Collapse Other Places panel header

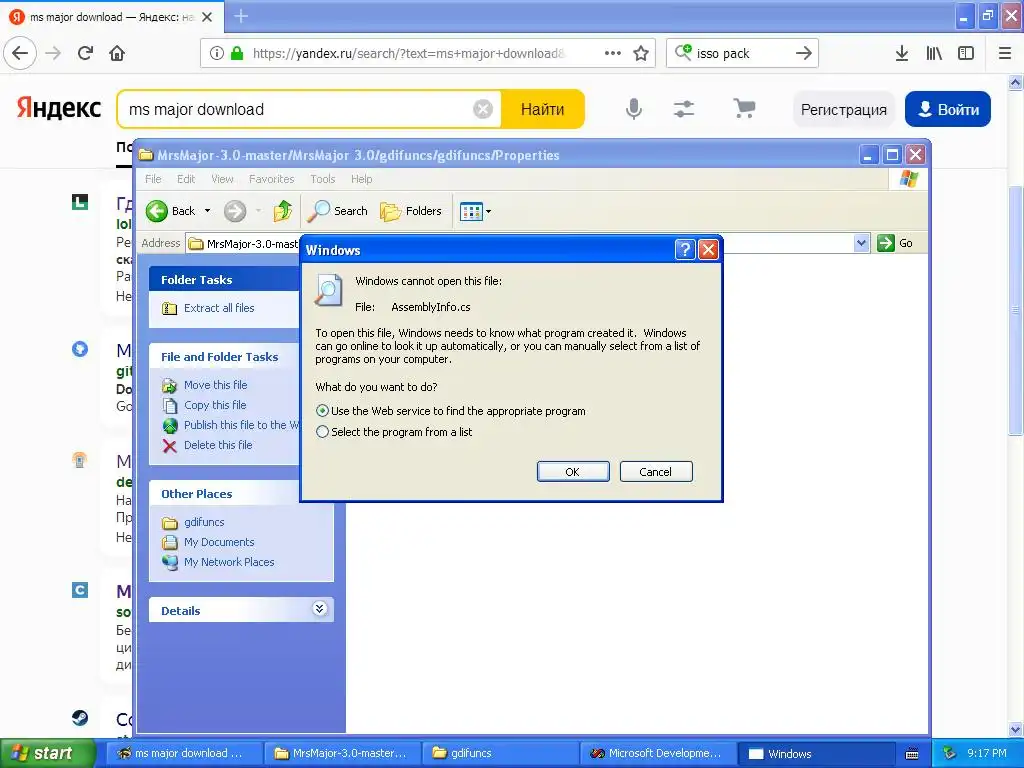pyautogui.click(x=241, y=494)
